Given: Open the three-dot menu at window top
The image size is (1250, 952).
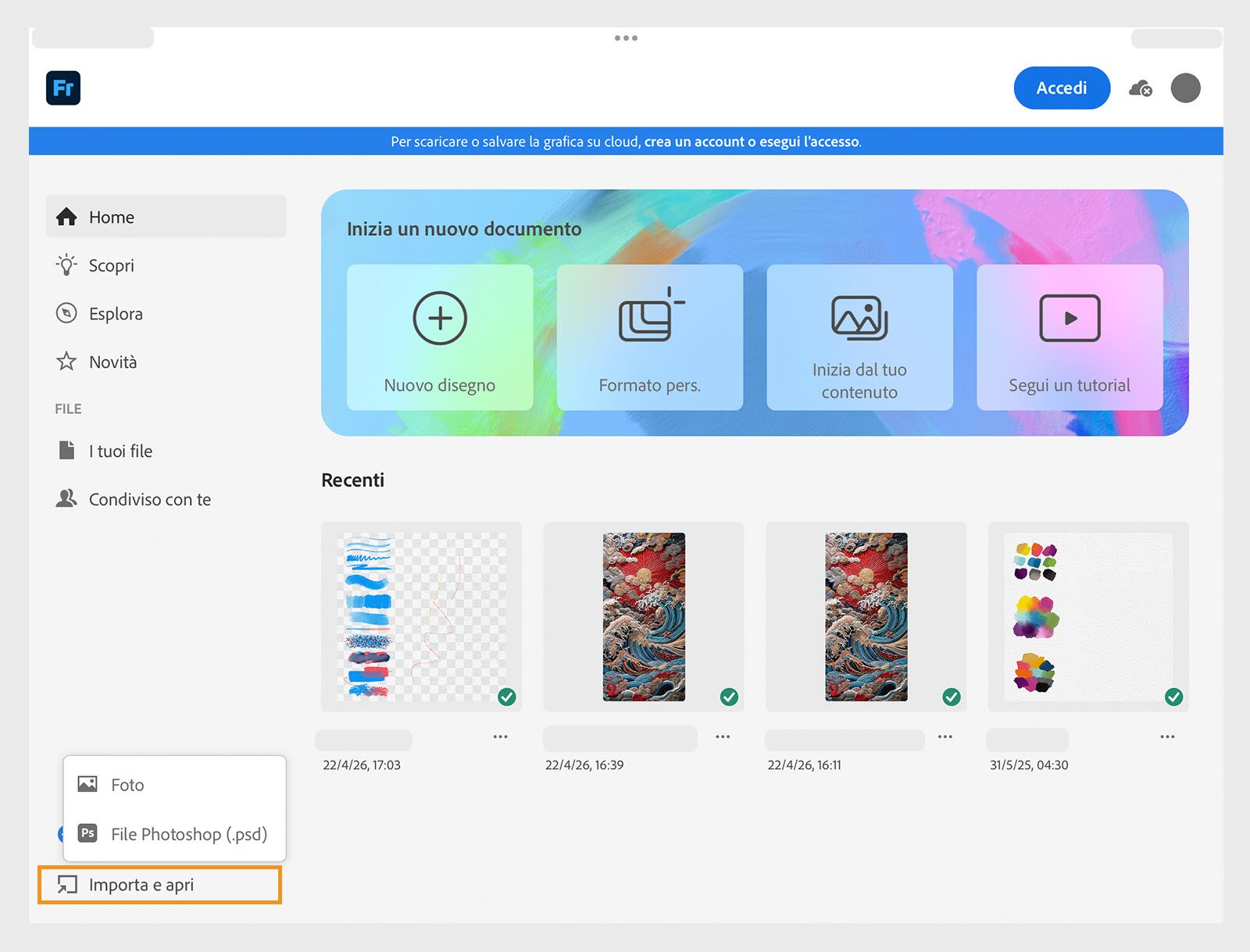Looking at the screenshot, I should pos(626,37).
